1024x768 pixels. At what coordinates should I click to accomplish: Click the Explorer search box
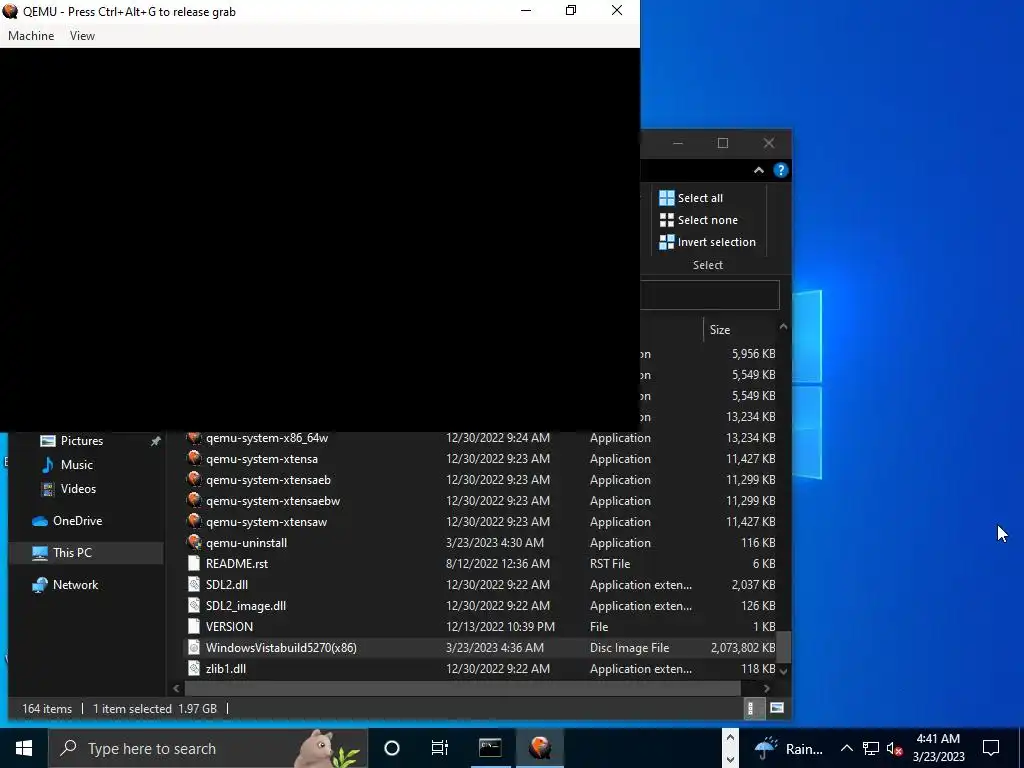(710, 295)
